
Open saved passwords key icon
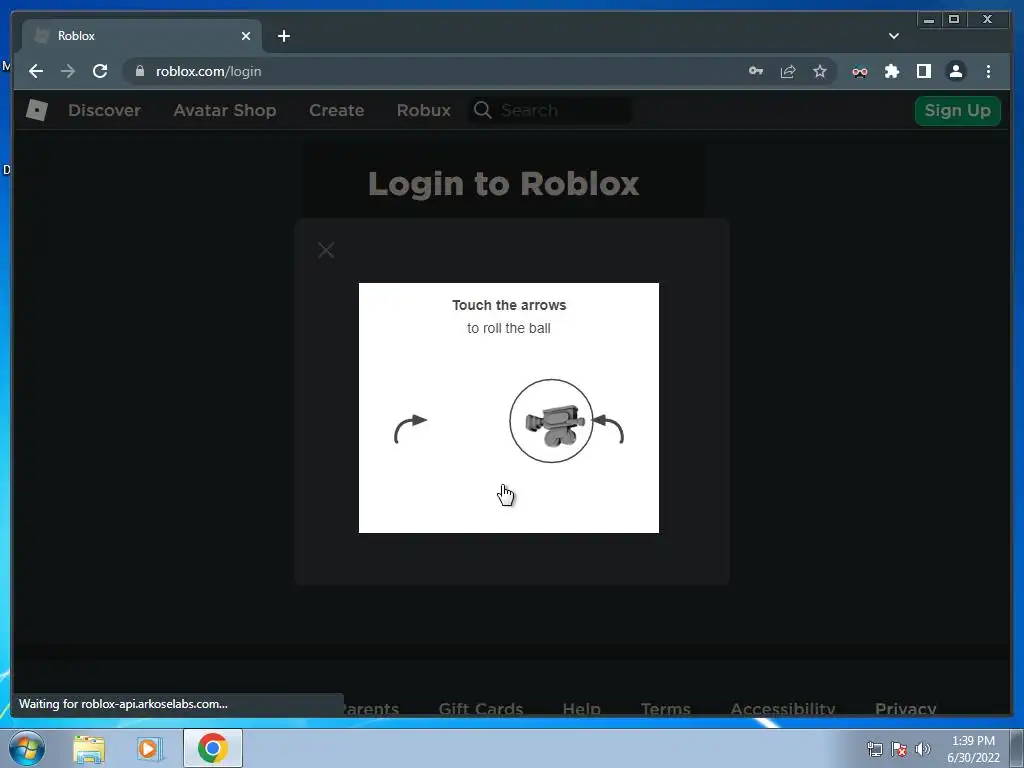pos(756,71)
